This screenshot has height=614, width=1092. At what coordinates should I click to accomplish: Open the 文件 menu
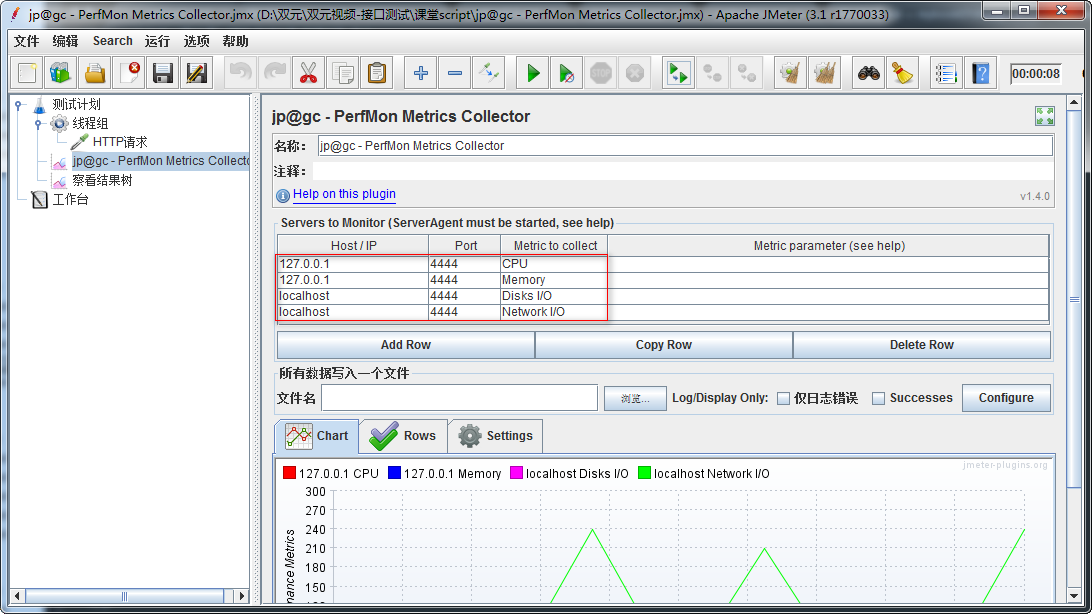tap(26, 41)
